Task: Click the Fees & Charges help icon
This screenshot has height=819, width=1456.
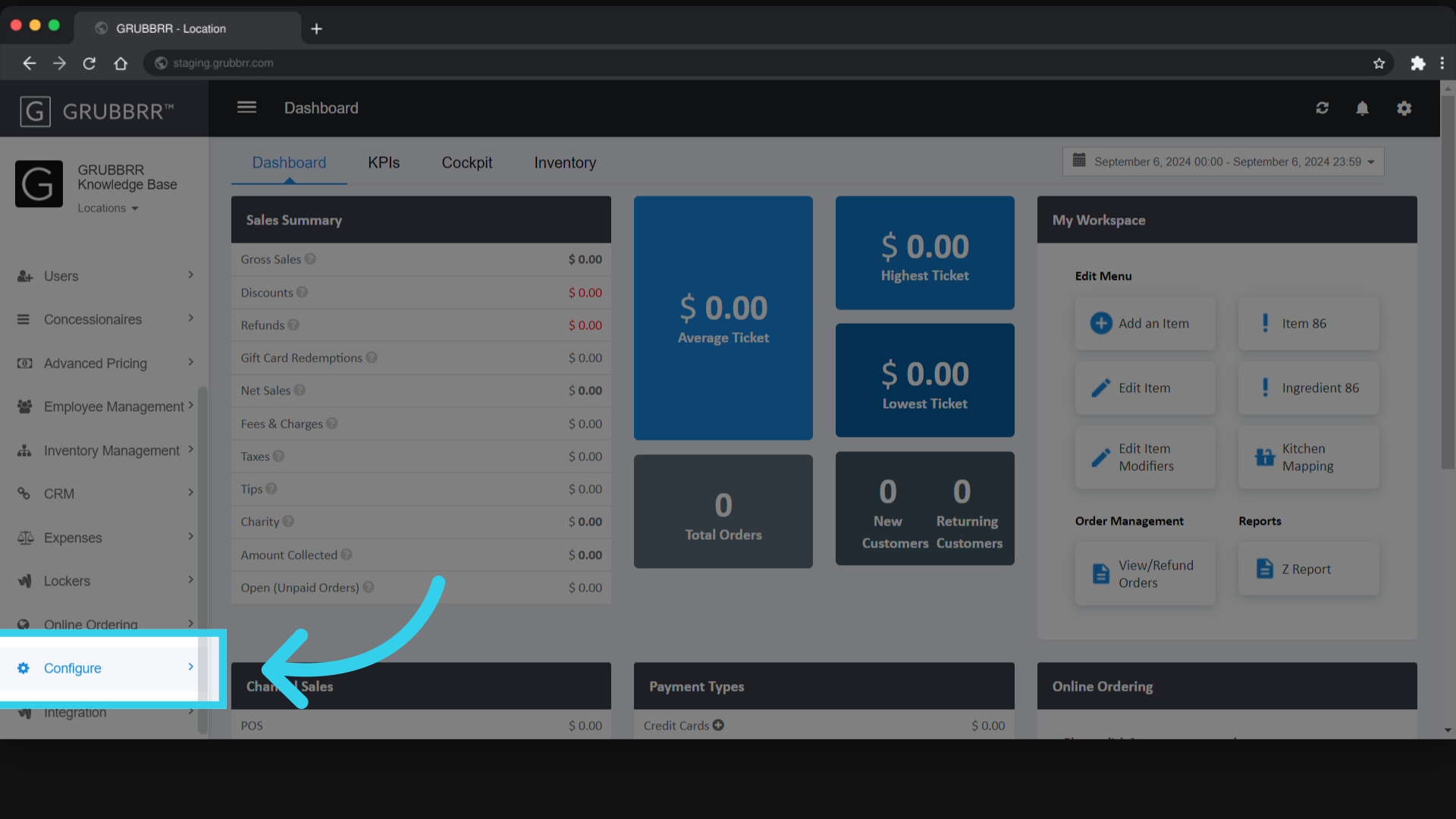Action: point(332,423)
